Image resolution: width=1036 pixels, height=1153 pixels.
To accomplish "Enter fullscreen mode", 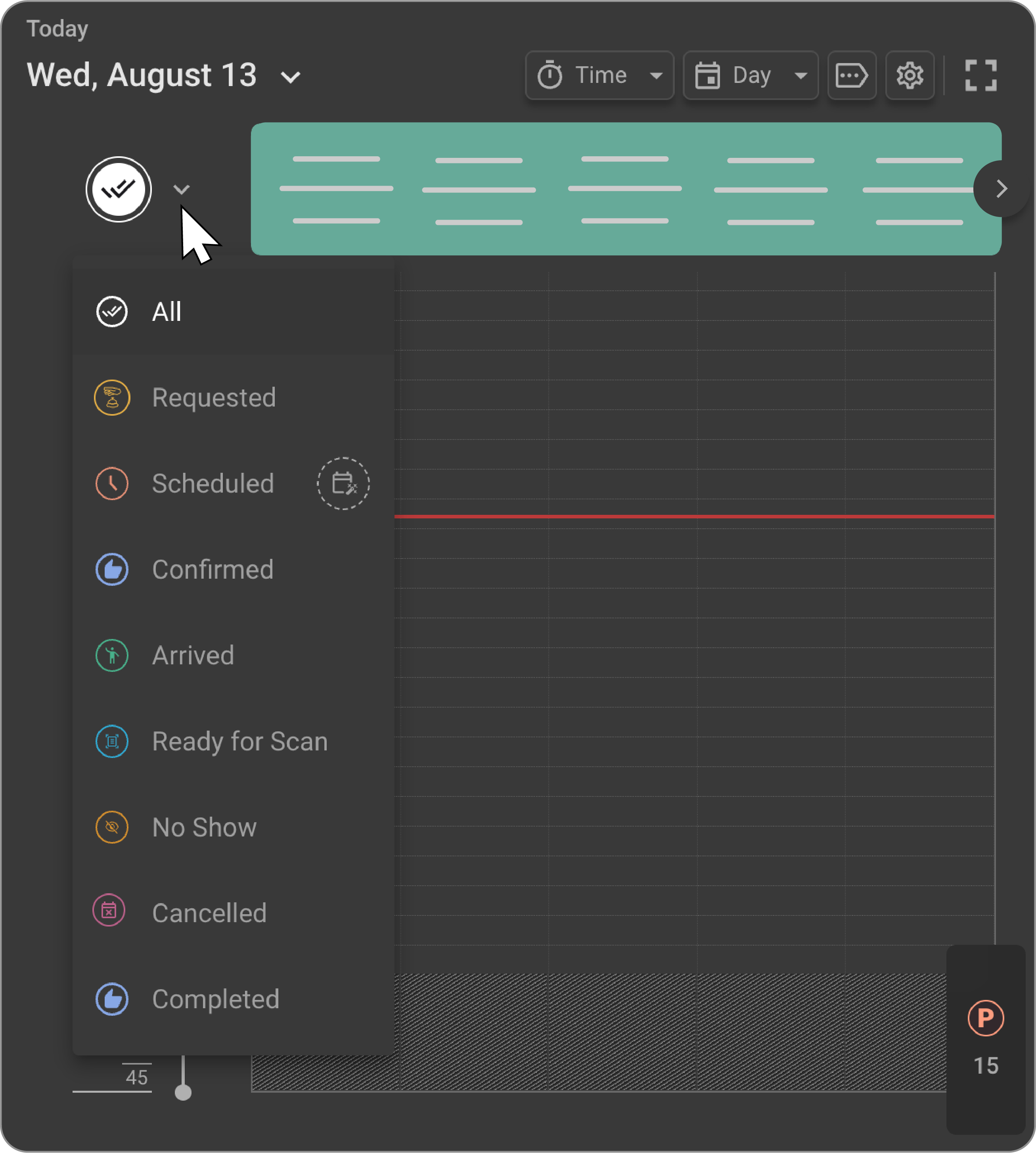I will 980,75.
